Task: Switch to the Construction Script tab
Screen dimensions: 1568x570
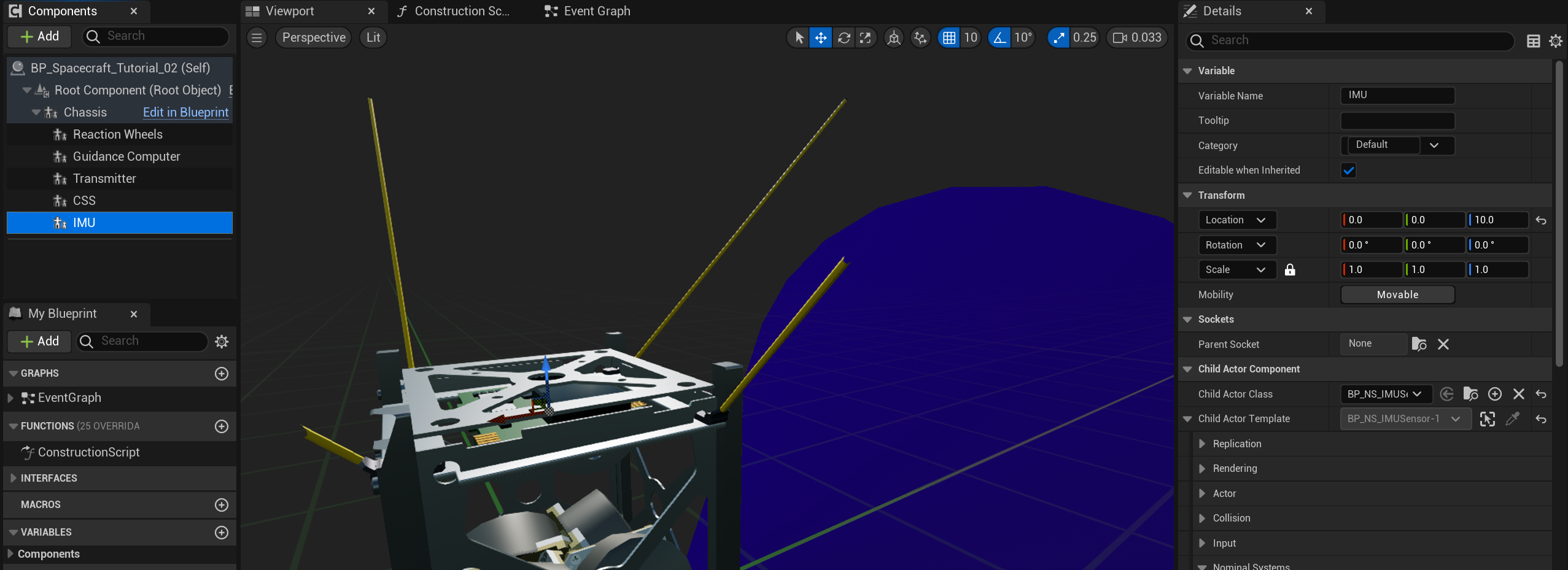Action: [x=462, y=11]
